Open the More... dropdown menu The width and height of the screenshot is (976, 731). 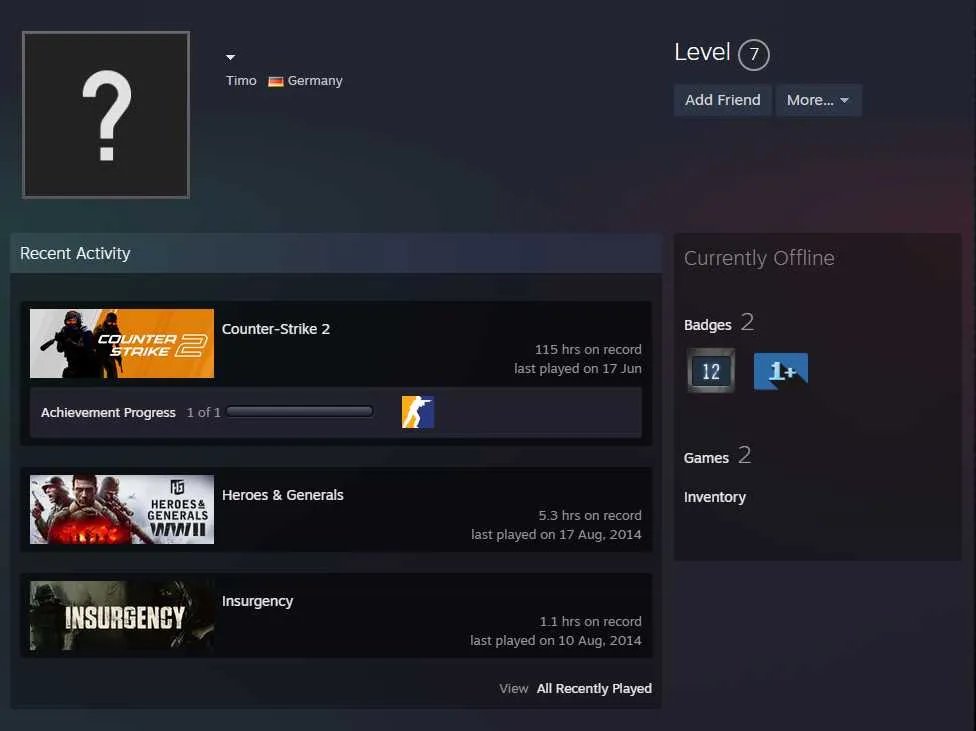click(818, 100)
